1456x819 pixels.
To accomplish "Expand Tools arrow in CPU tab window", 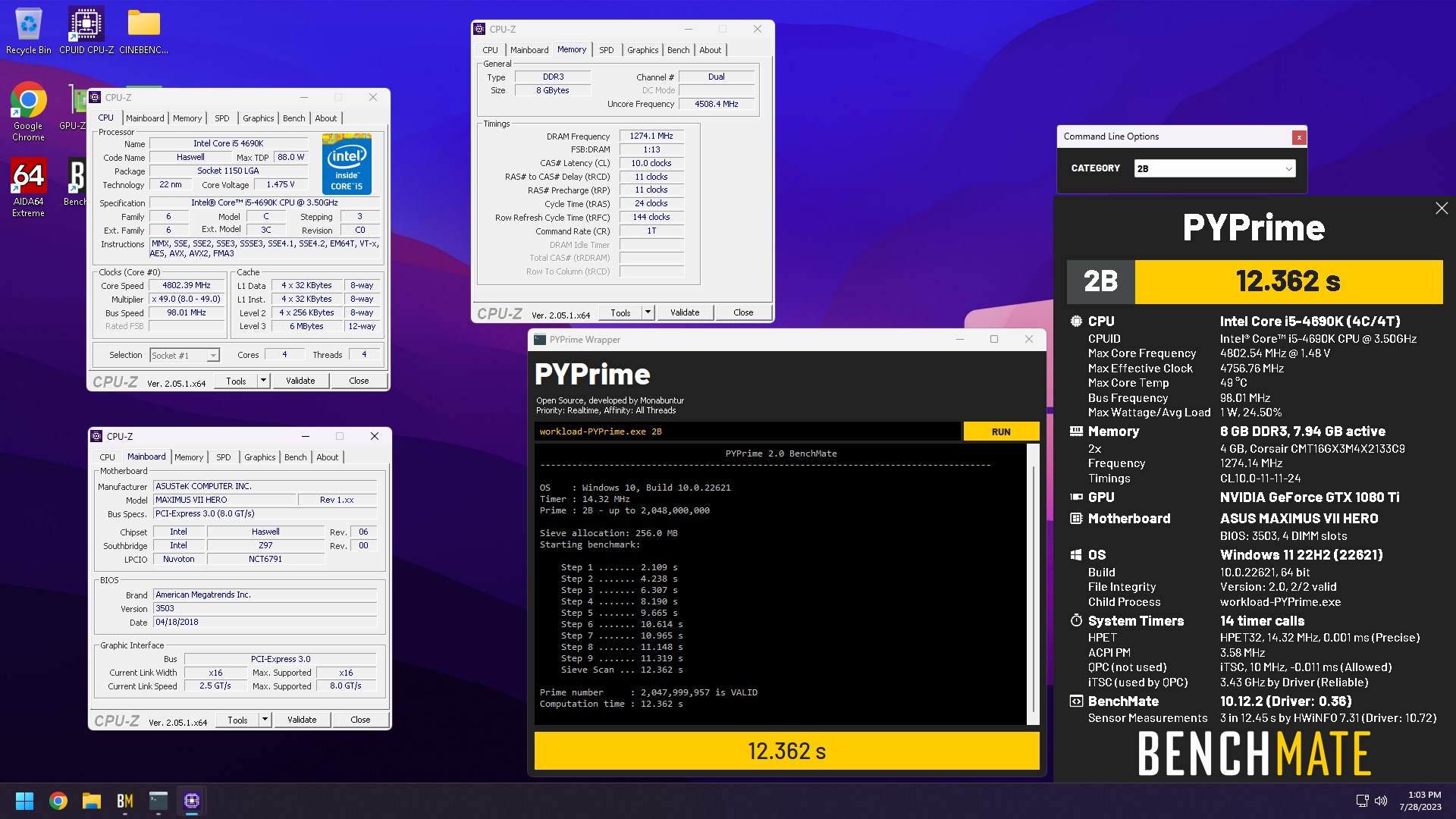I will coord(263,381).
